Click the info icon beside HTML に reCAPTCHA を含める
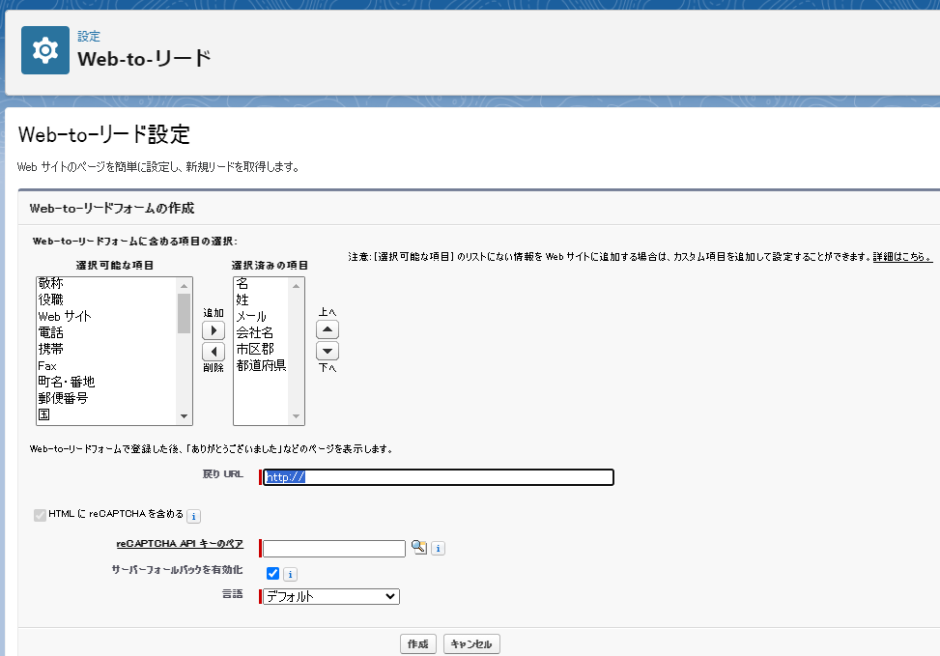This screenshot has height=656, width=940. (194, 516)
